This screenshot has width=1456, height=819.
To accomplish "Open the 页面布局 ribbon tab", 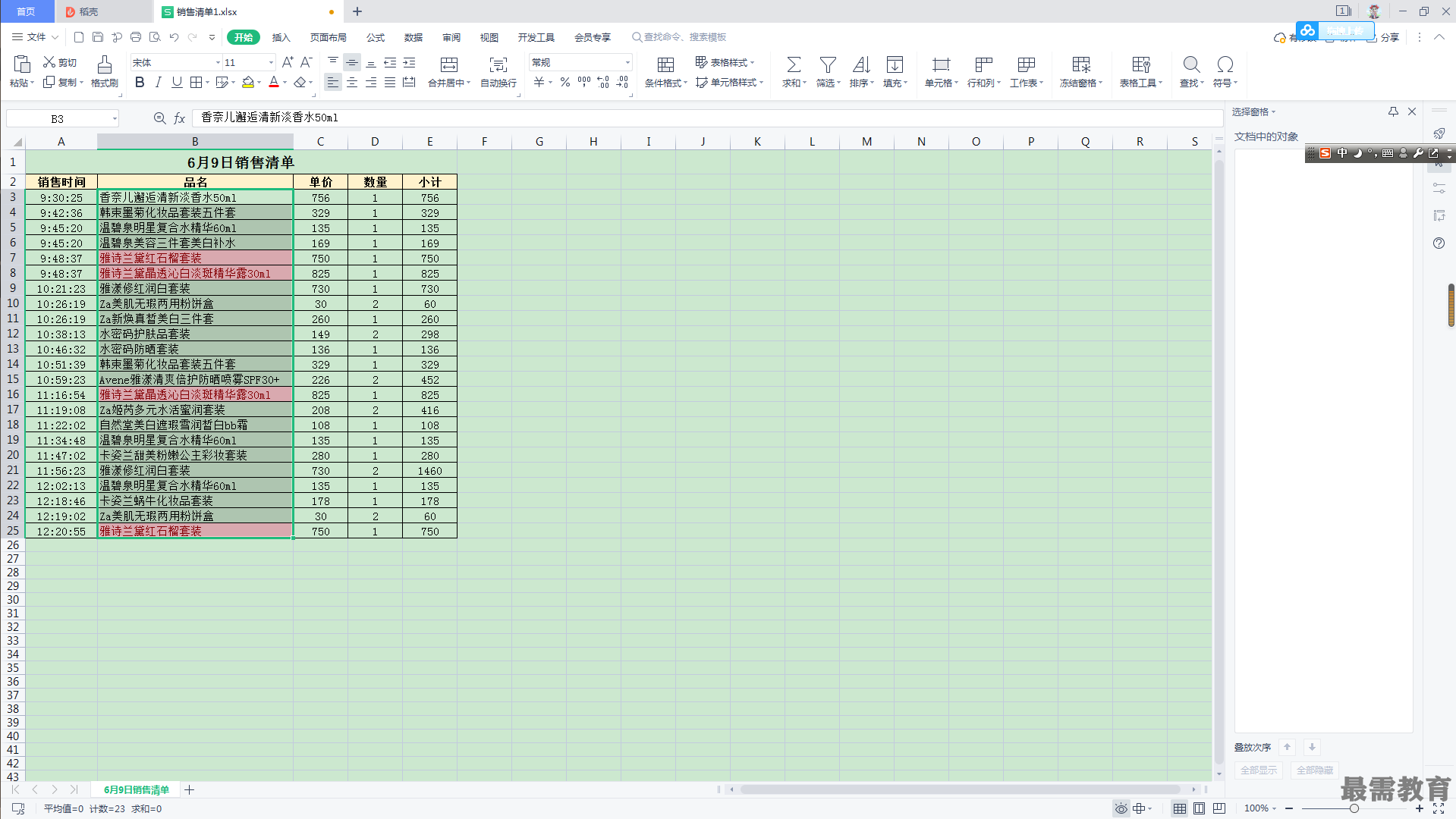I will click(x=329, y=37).
